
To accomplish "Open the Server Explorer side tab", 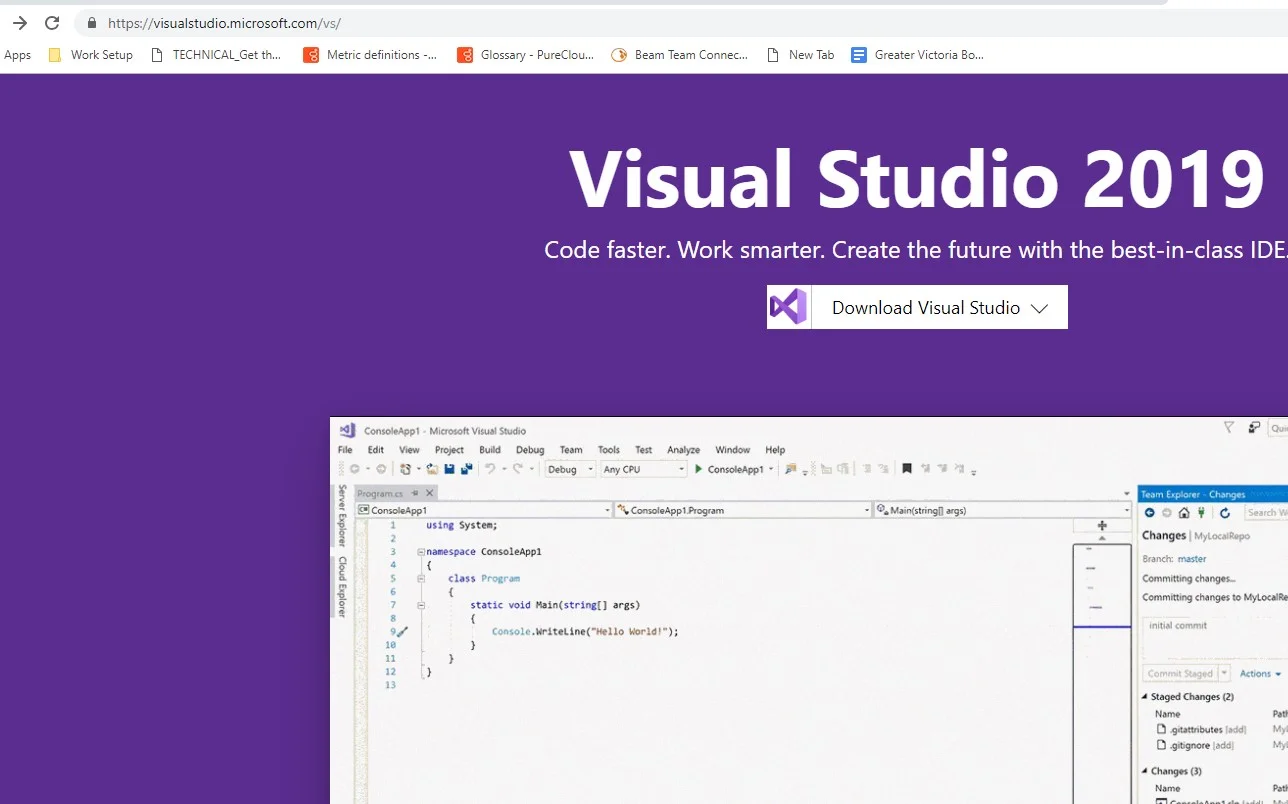I will 342,514.
